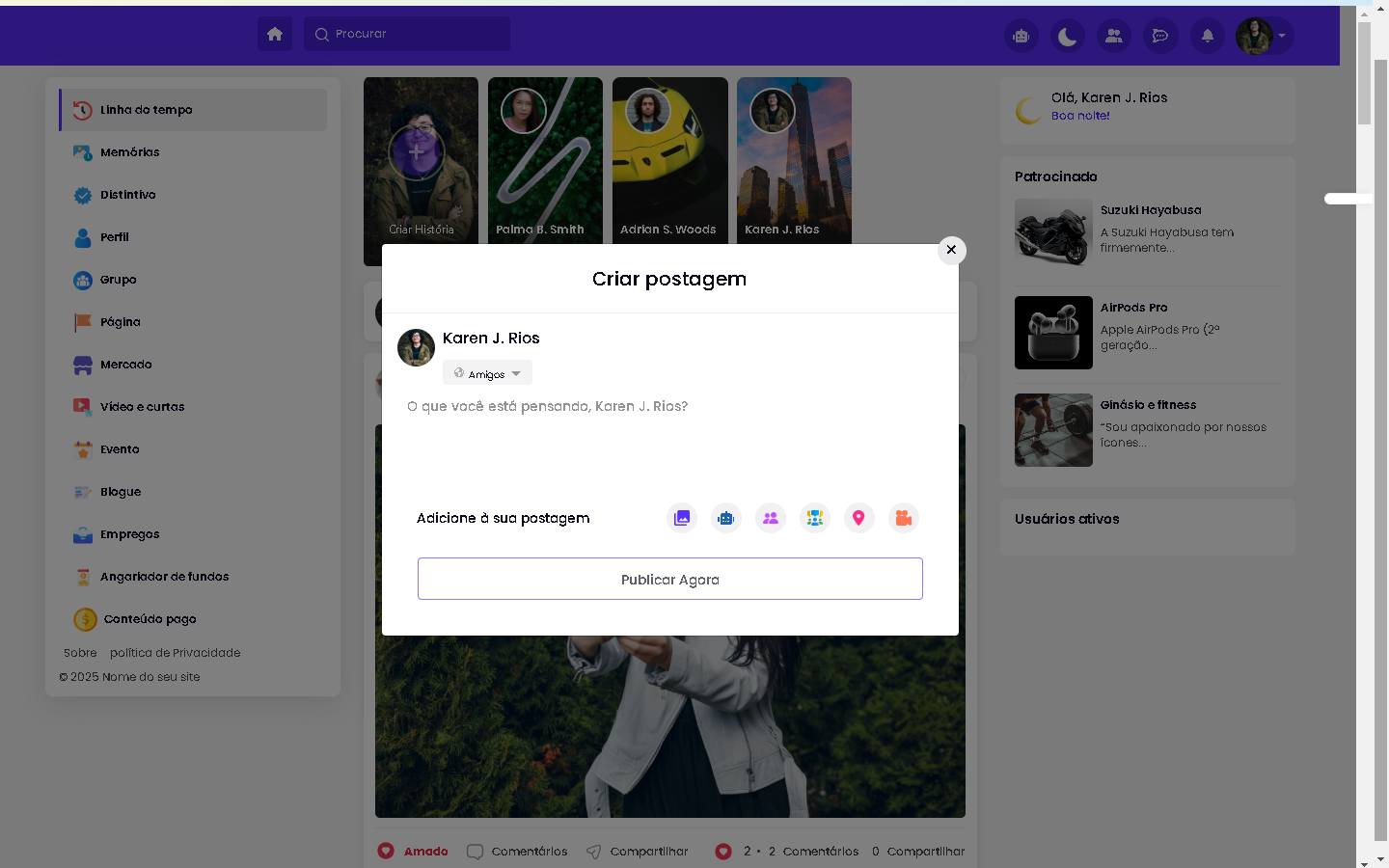Toggle dark mode with the moon icon
1389x868 pixels.
[1068, 36]
